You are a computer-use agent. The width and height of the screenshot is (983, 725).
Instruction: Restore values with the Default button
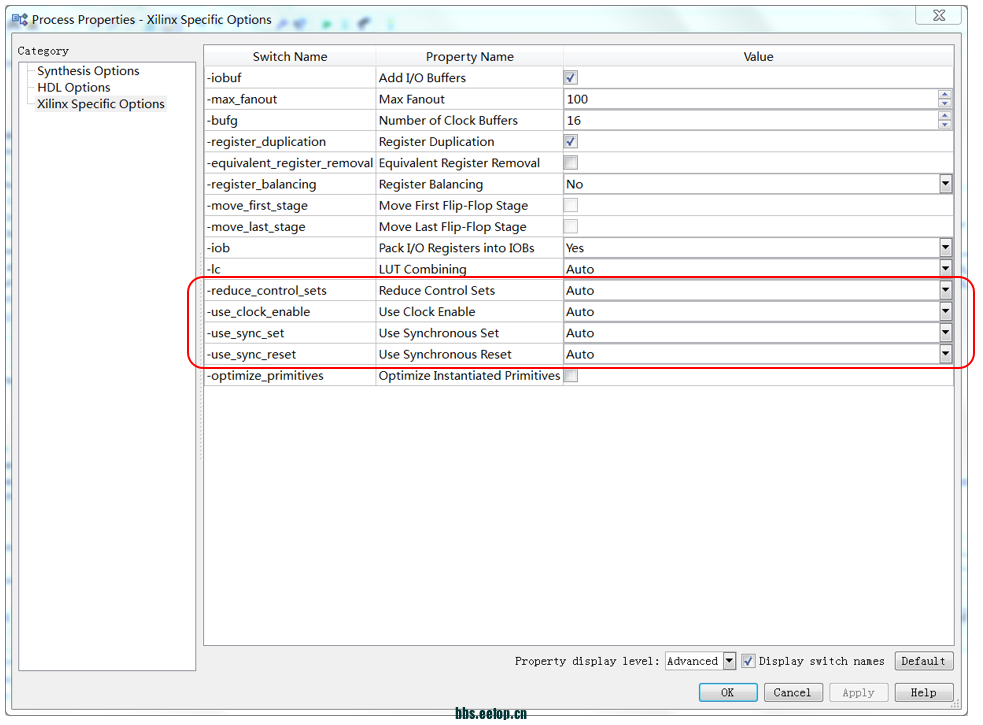point(923,661)
